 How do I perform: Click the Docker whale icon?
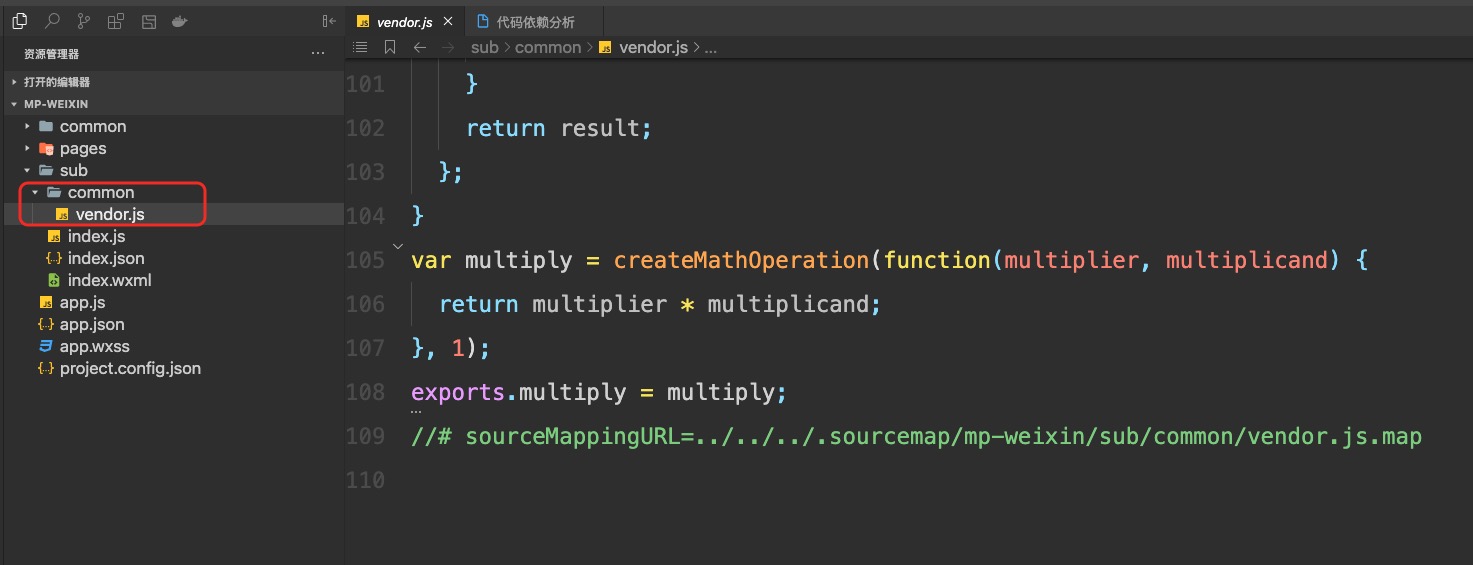pyautogui.click(x=180, y=21)
